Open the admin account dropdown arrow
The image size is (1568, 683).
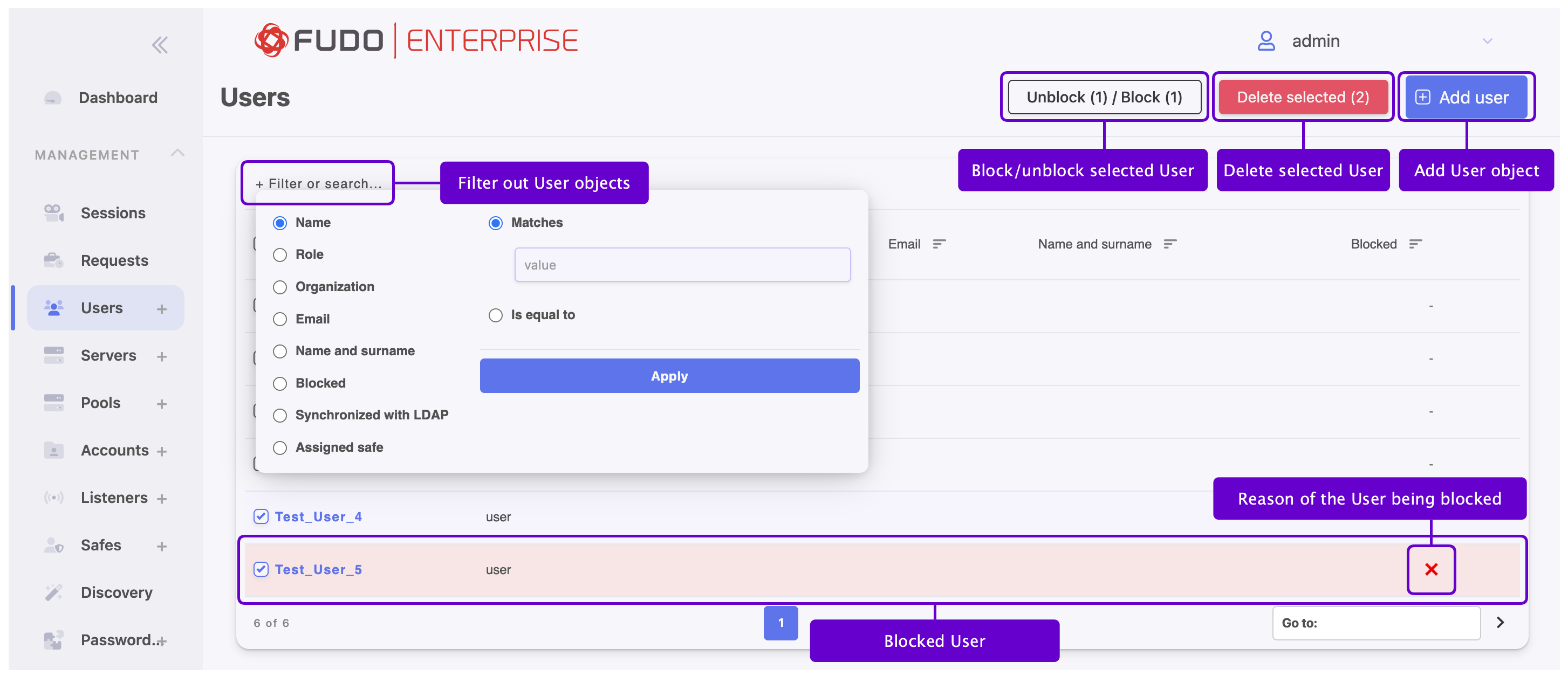(1487, 41)
